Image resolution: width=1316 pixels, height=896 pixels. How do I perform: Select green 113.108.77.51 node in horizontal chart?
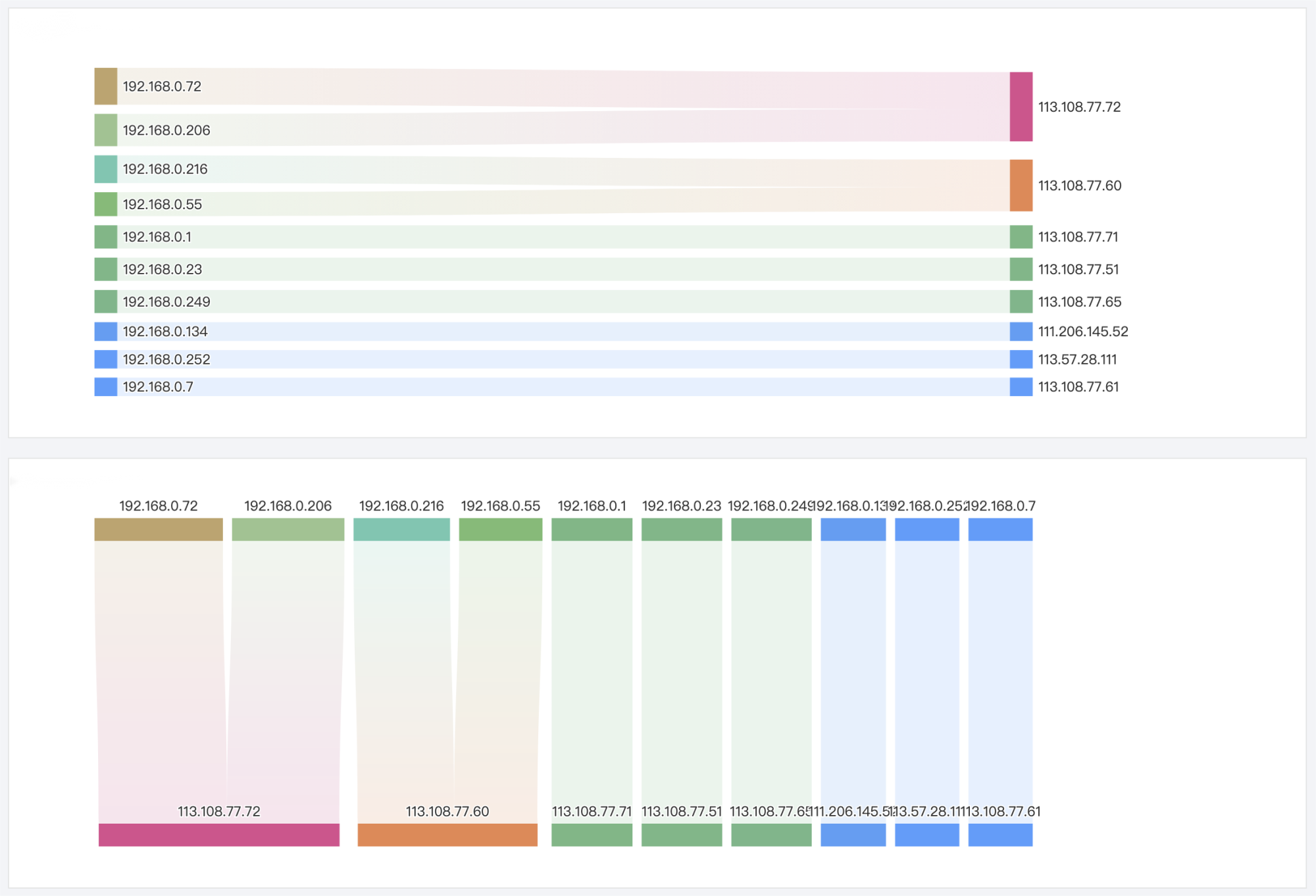(x=1021, y=269)
